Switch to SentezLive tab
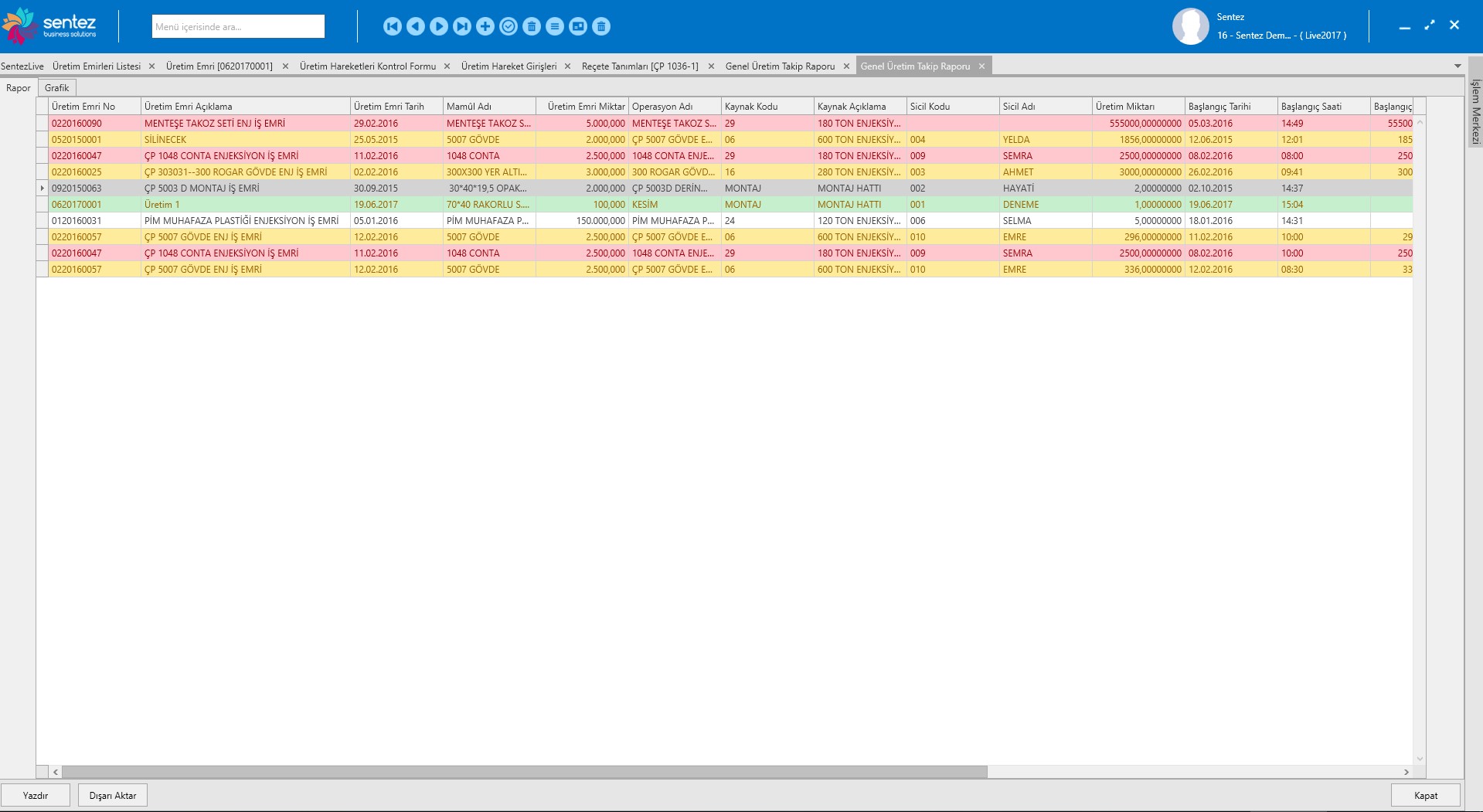The width and height of the screenshot is (1483, 812). tap(22, 66)
